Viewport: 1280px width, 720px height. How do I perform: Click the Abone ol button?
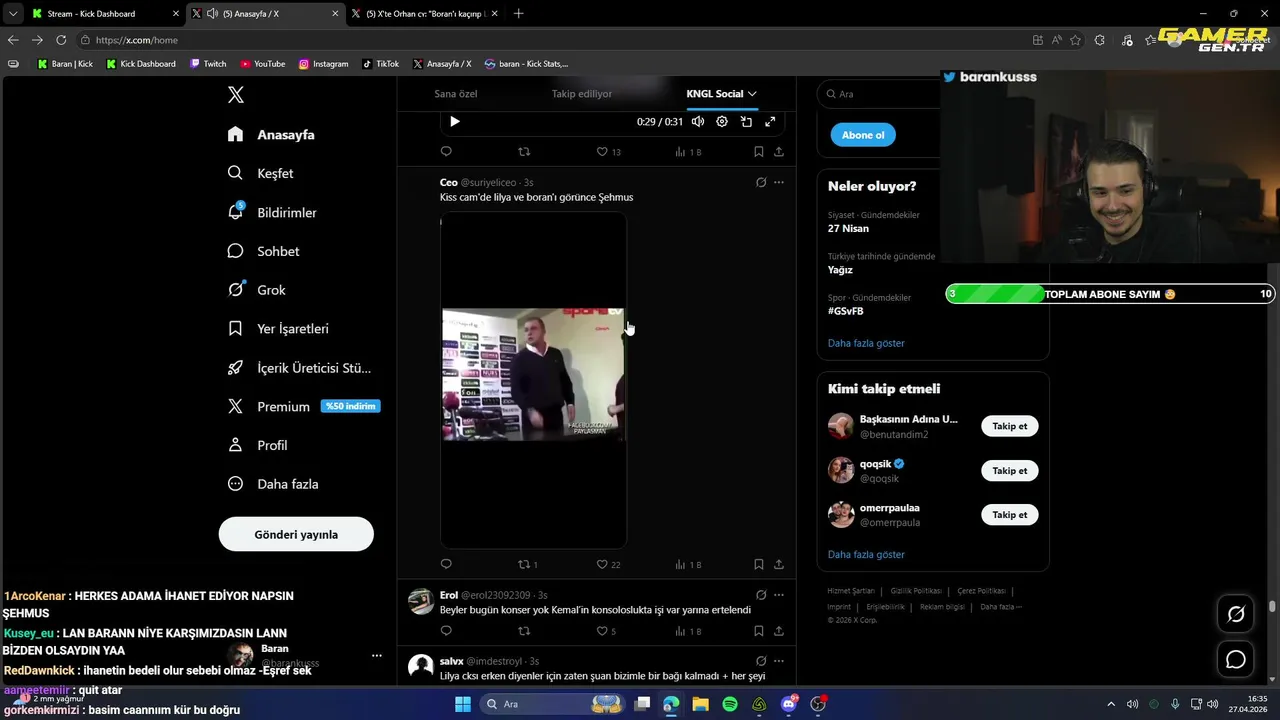(x=863, y=135)
